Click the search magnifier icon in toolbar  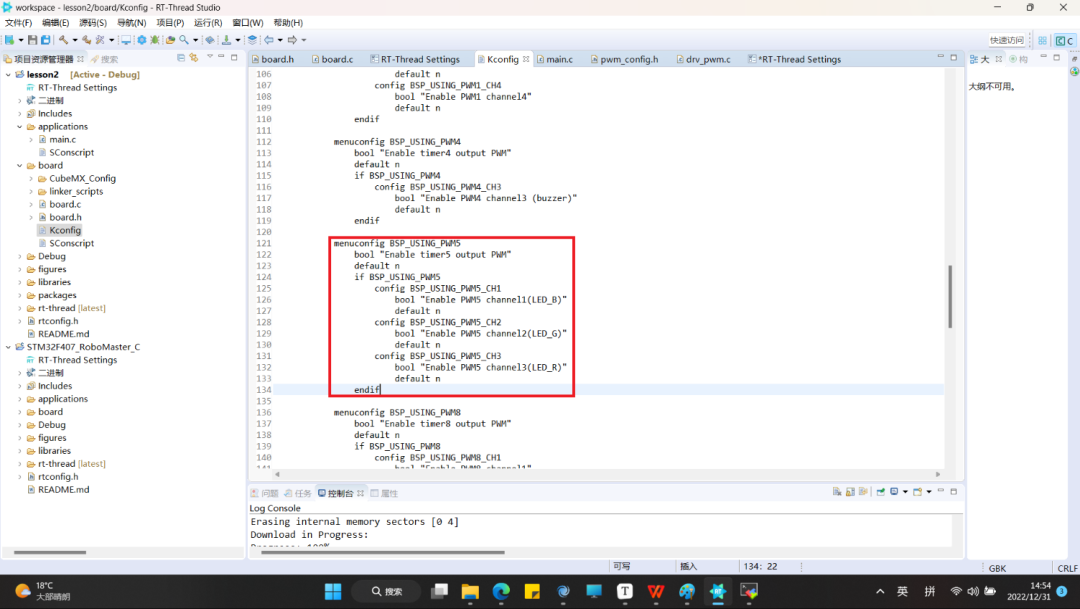click(184, 40)
